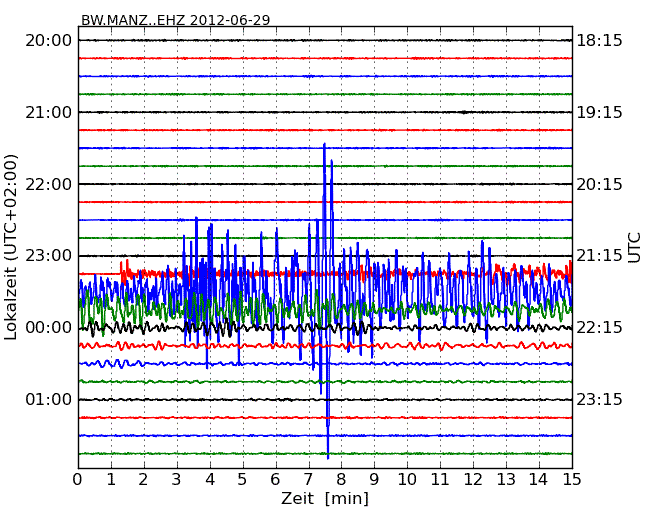
Task: Select the 20:00 local time label
Action: [49, 41]
